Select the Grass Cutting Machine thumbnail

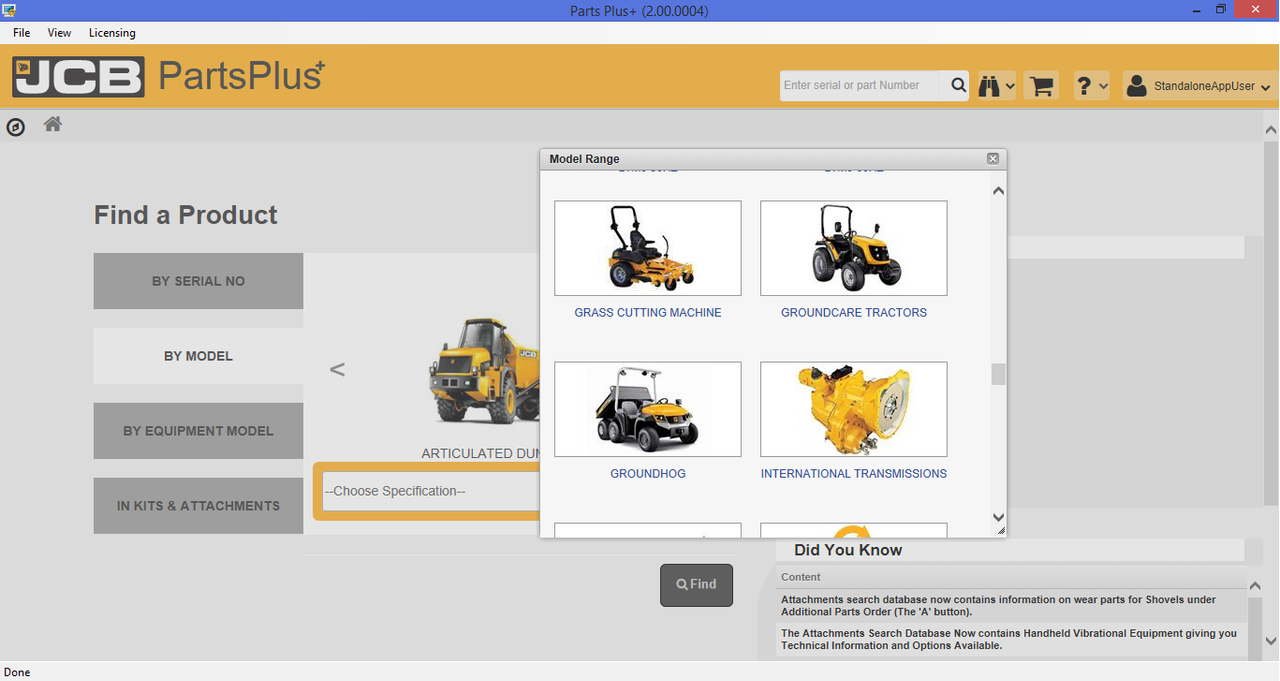648,248
